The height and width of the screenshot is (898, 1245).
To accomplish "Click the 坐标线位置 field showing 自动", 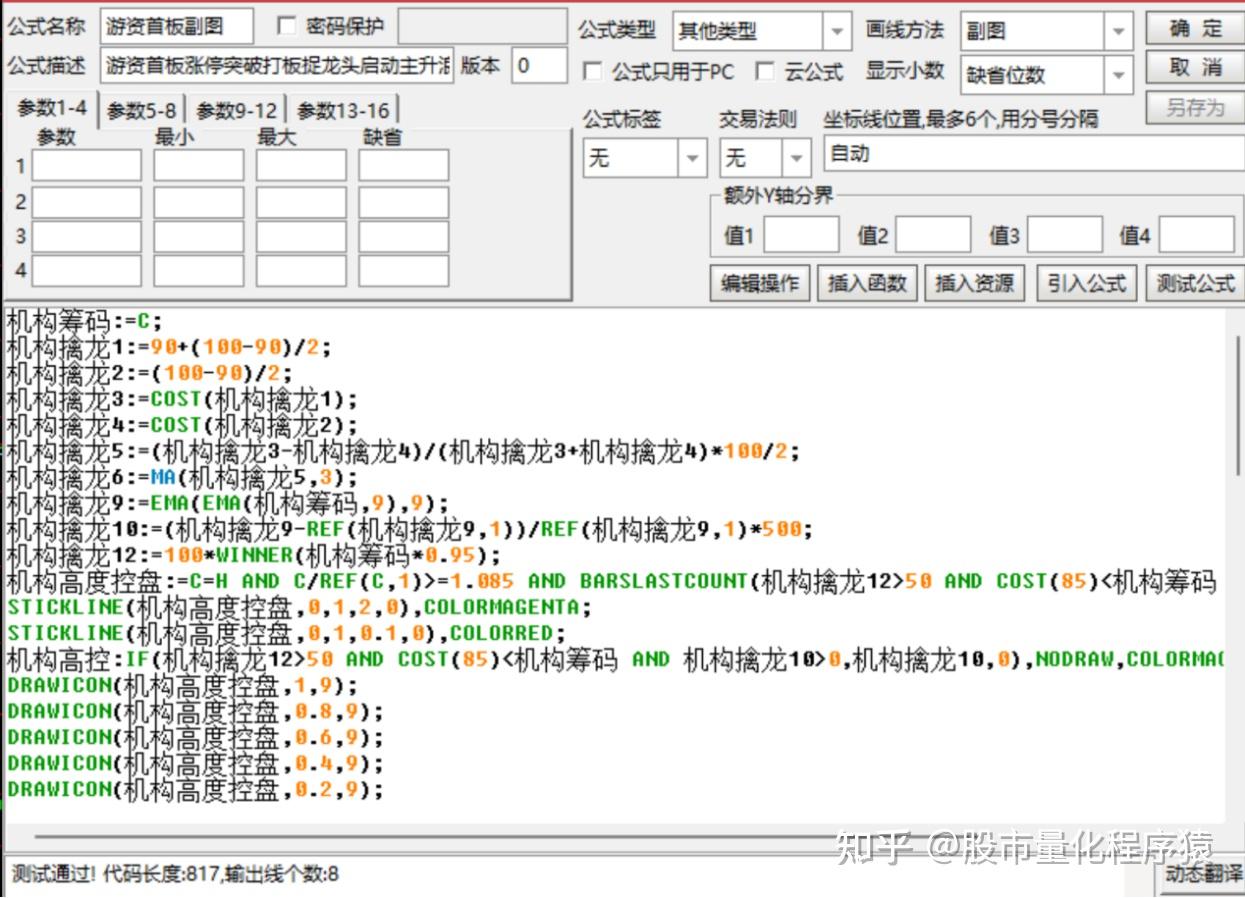I will [x=1034, y=154].
